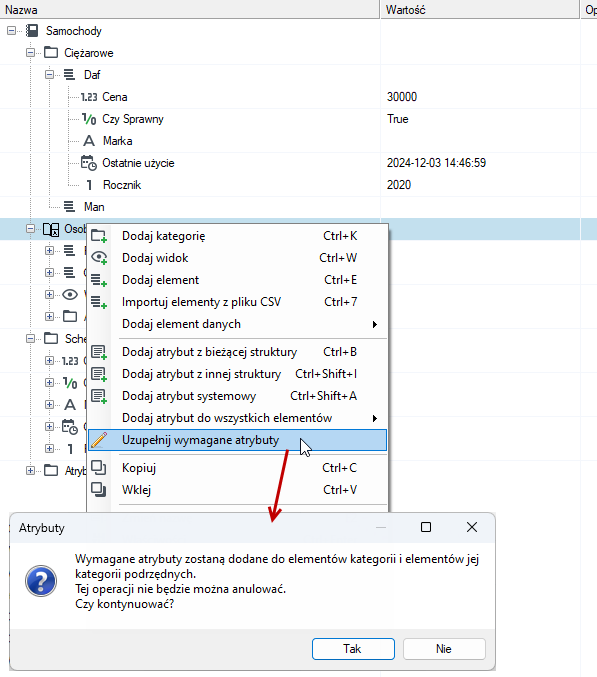Click the icon beside Dodaj atrybut systemowy
The image size is (597, 677).
point(99,396)
